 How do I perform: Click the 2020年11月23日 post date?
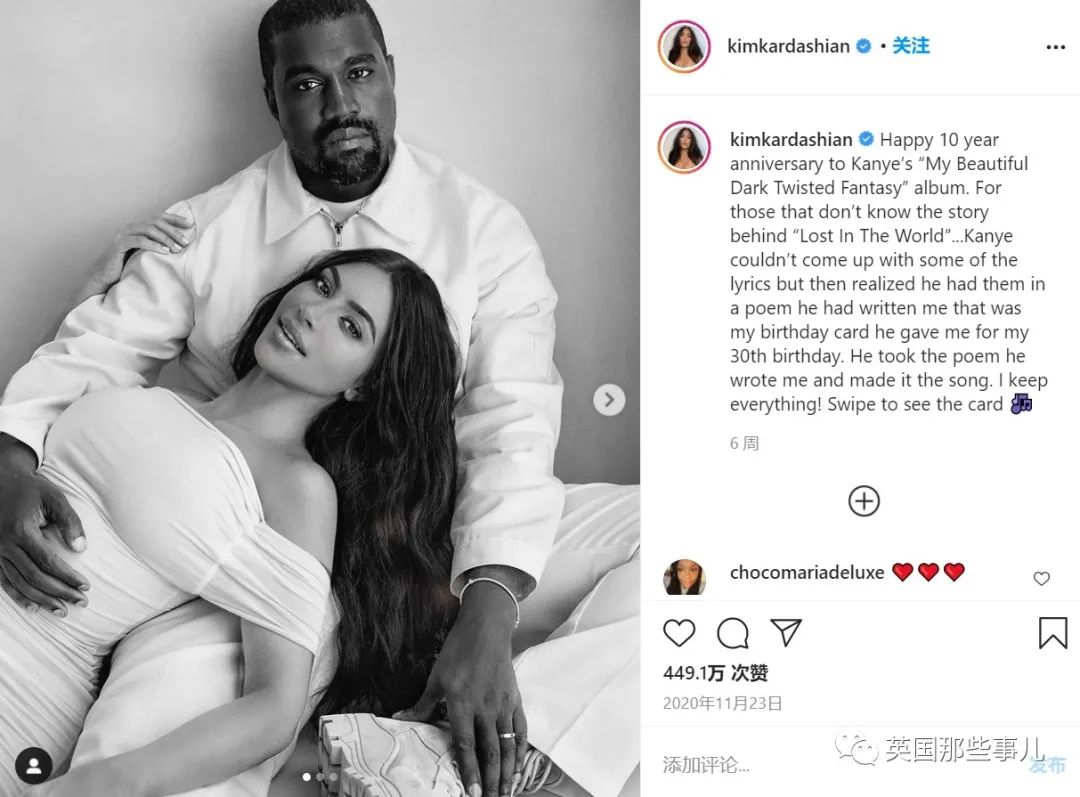click(x=723, y=703)
